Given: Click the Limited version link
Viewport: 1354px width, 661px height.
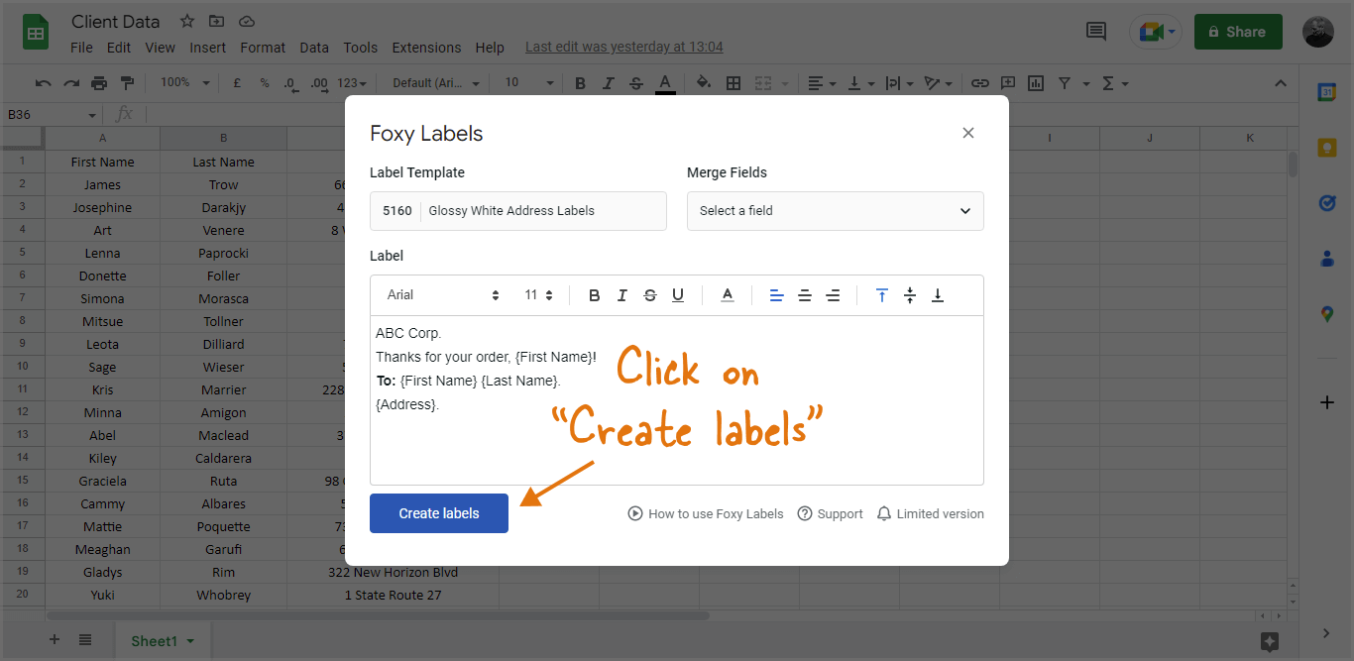Looking at the screenshot, I should tap(930, 514).
